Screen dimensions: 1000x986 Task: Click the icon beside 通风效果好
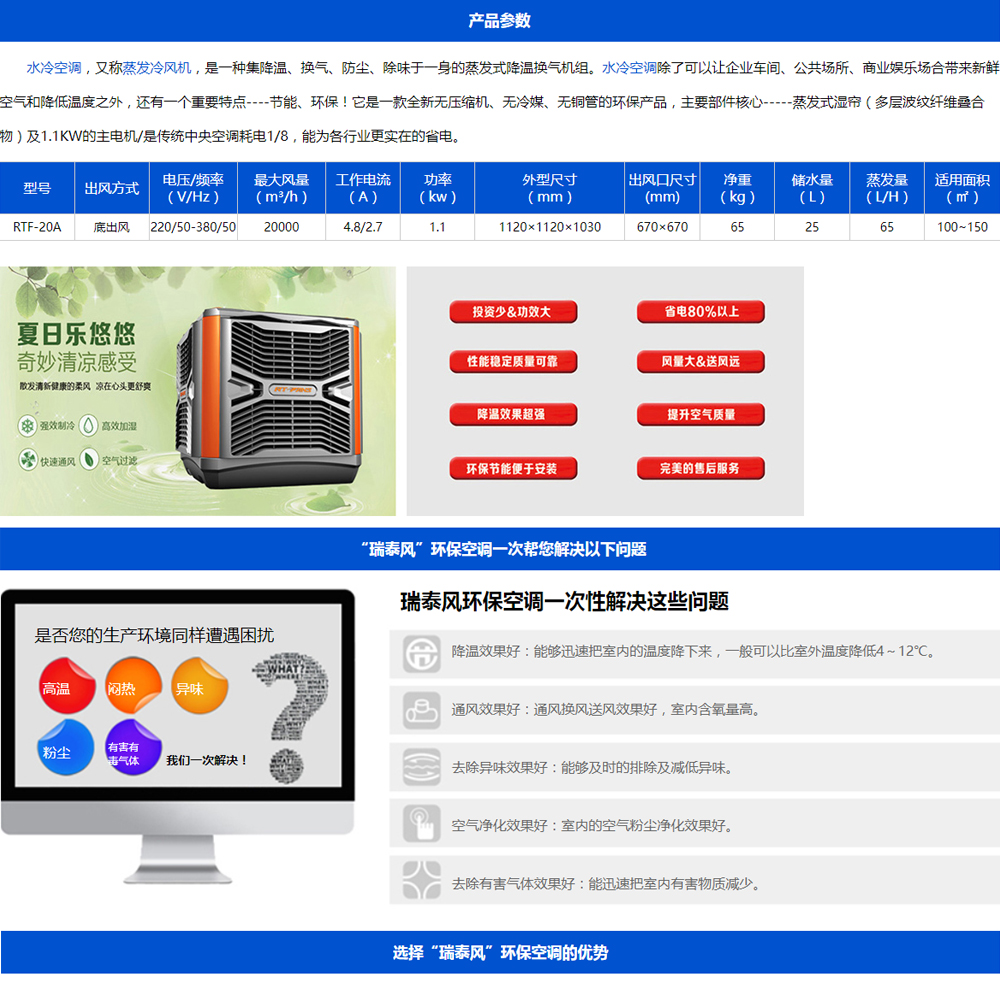coord(421,710)
